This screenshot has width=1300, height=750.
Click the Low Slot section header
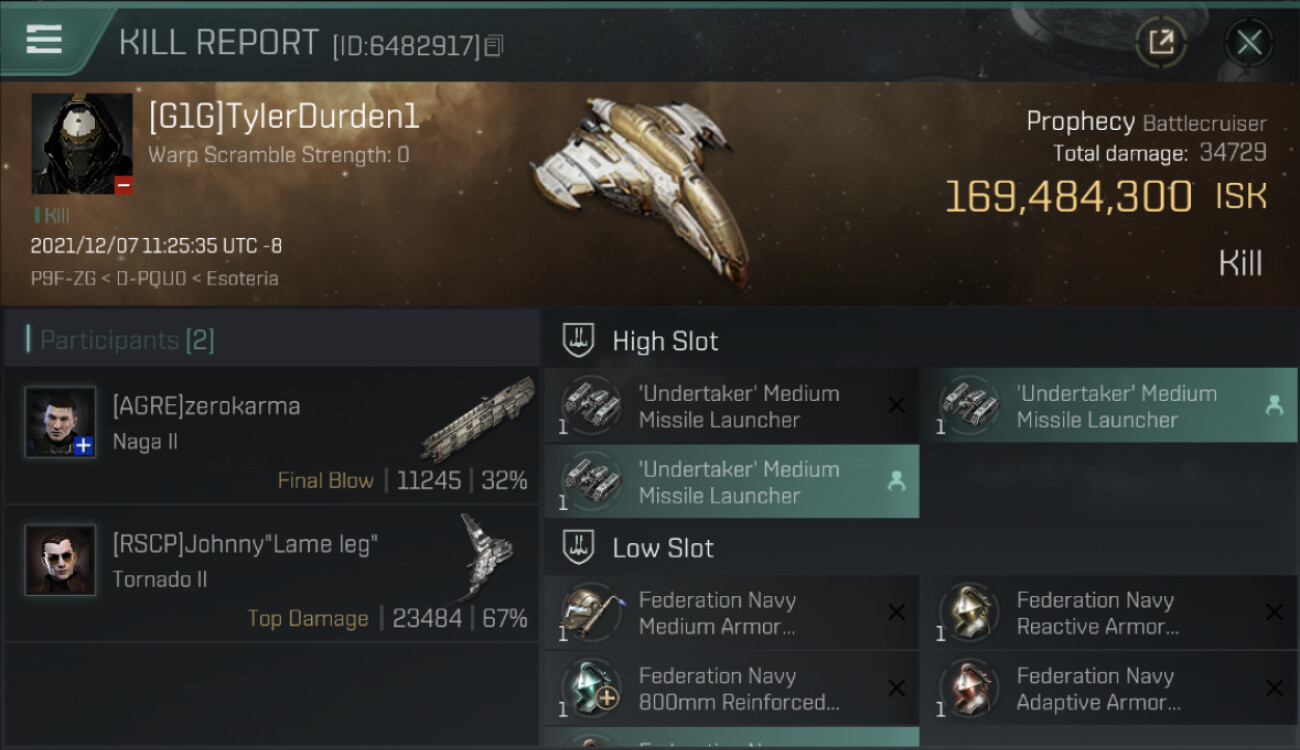click(x=663, y=548)
